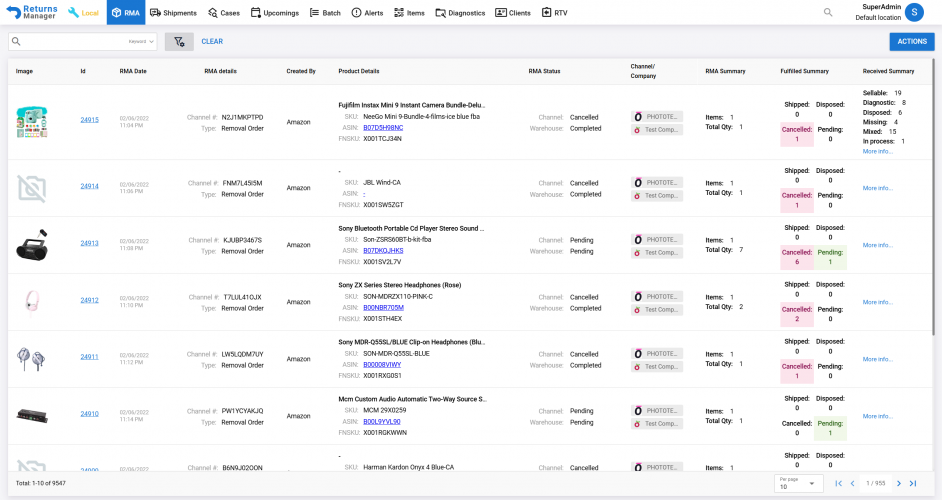Go to the RTV page
Viewport: 942px width, 500px height.
[555, 13]
